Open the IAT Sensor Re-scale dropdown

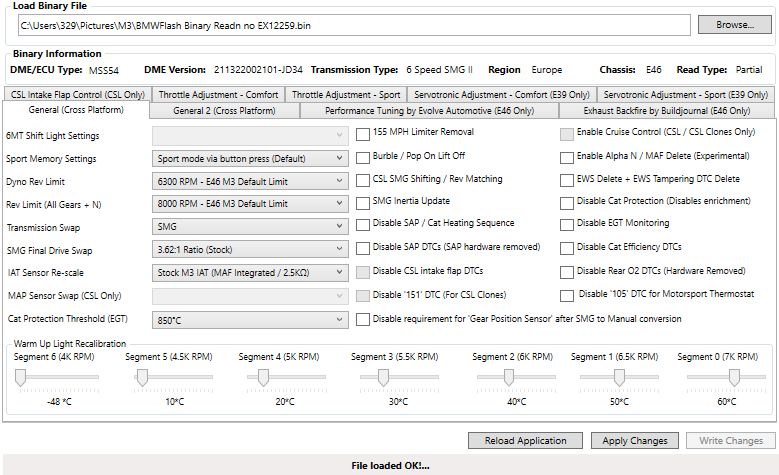point(250,272)
